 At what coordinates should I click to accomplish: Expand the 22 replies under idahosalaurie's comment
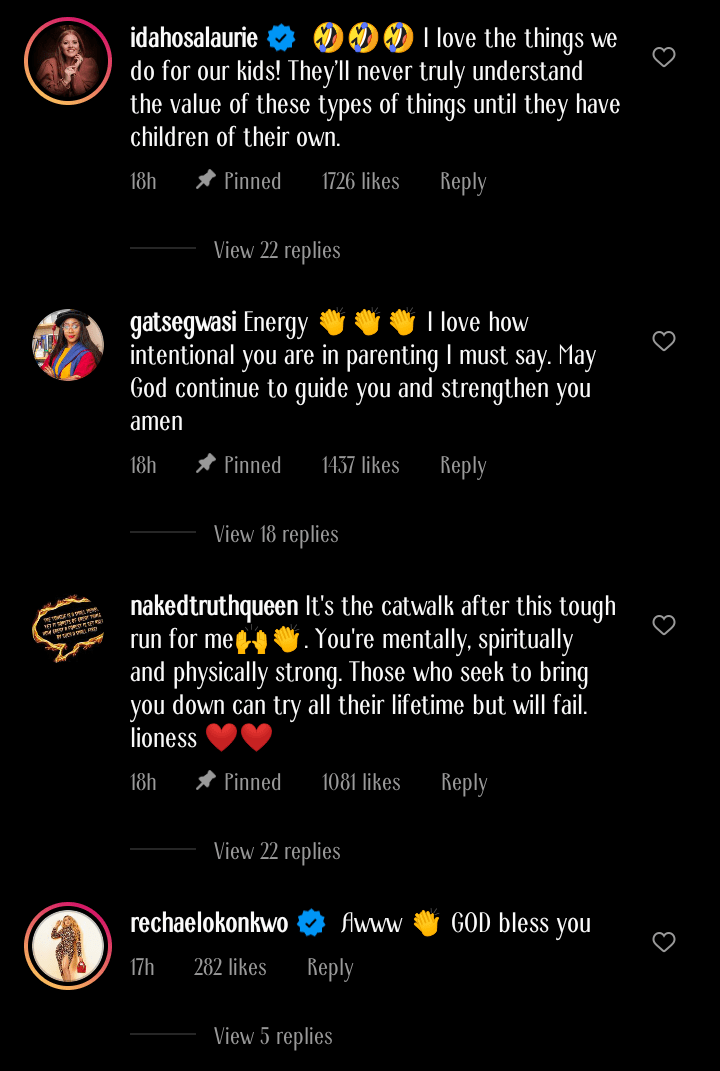point(277,250)
